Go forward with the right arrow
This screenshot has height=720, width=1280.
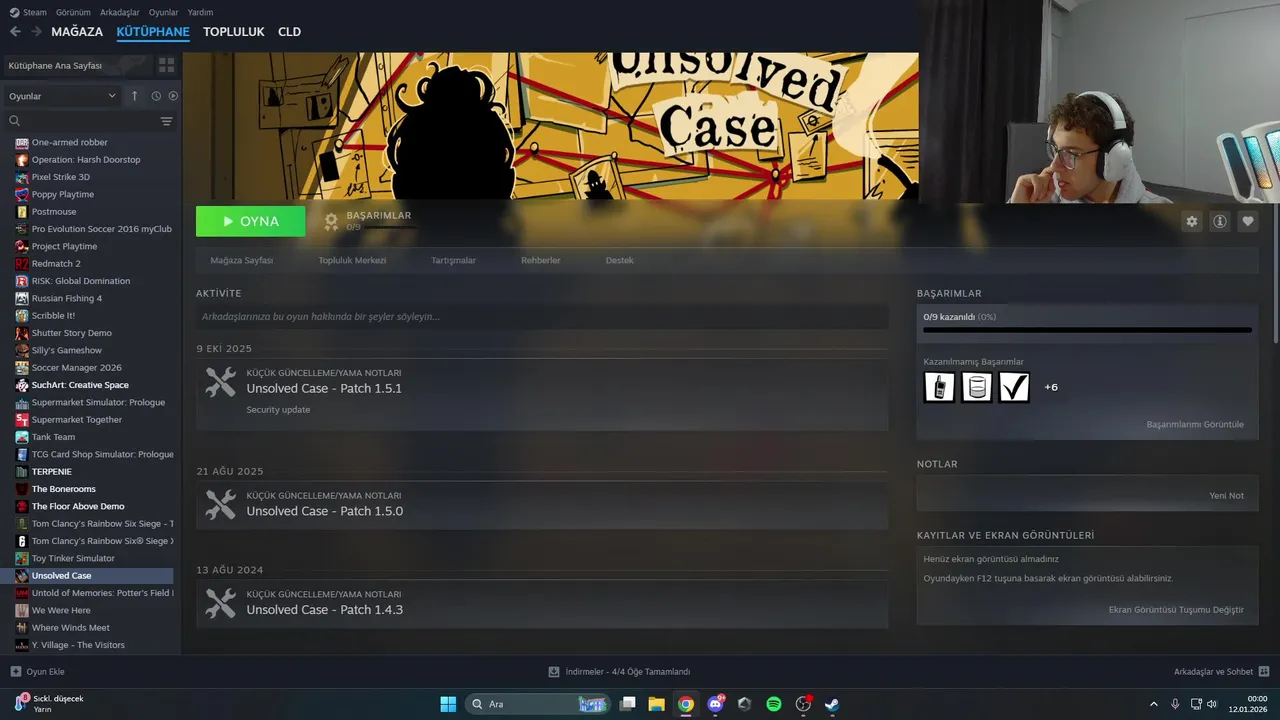[36, 32]
